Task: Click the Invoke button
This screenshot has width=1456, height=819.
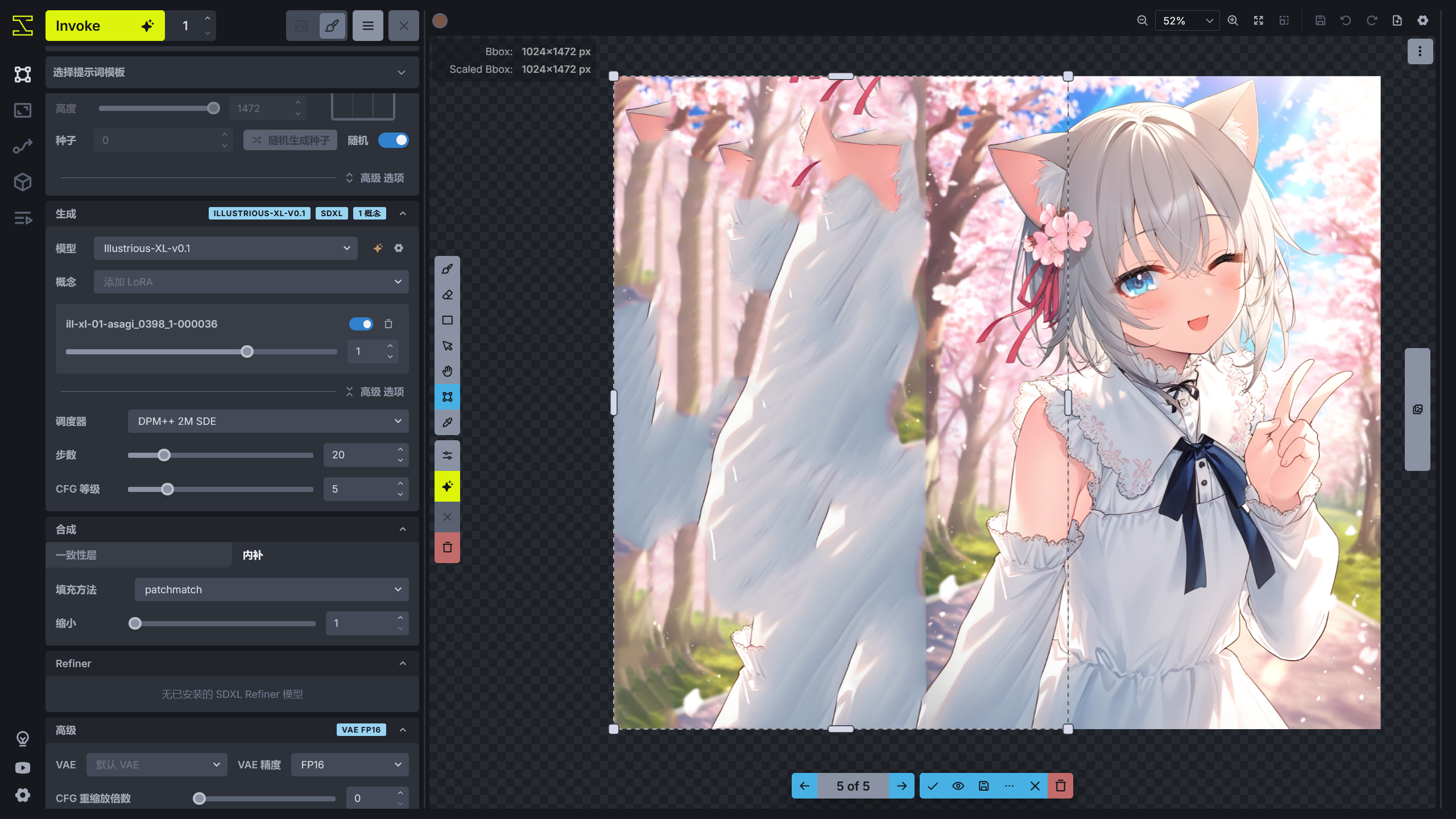Action: pos(105,26)
